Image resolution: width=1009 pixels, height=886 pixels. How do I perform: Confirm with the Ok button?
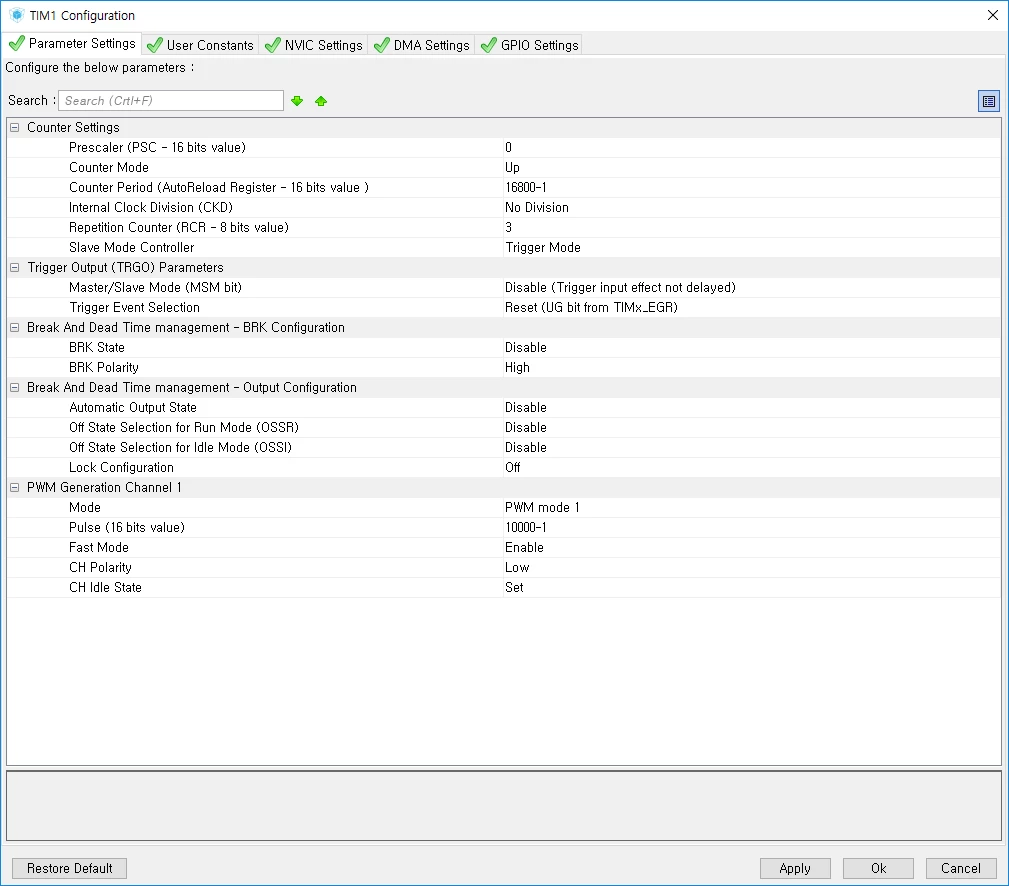tap(878, 868)
